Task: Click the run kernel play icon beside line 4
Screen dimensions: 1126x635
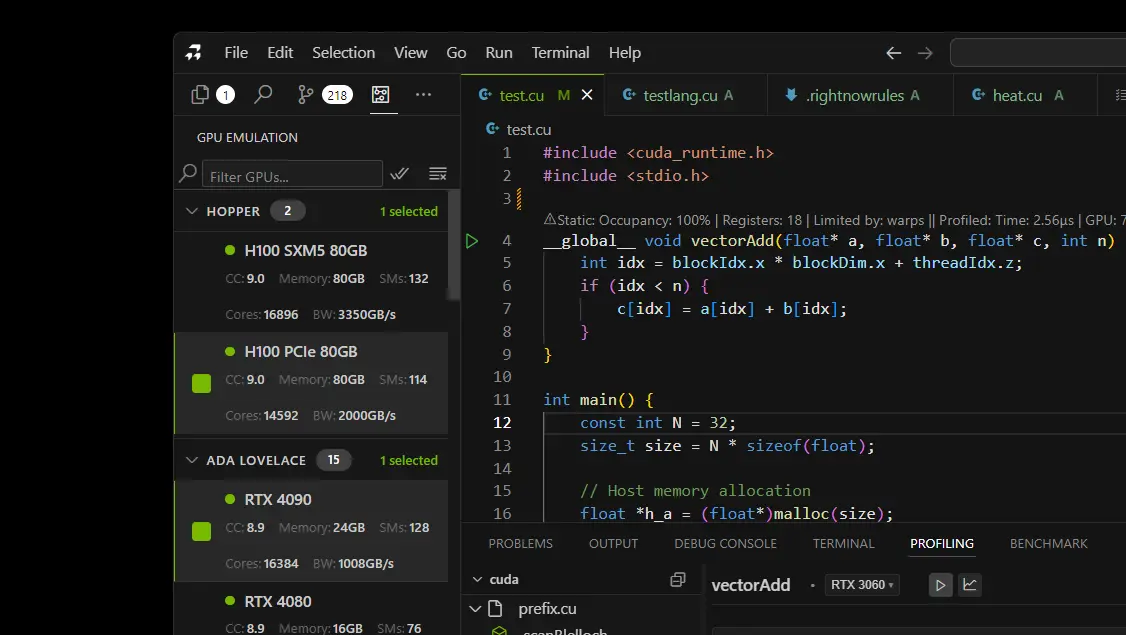Action: [472, 241]
